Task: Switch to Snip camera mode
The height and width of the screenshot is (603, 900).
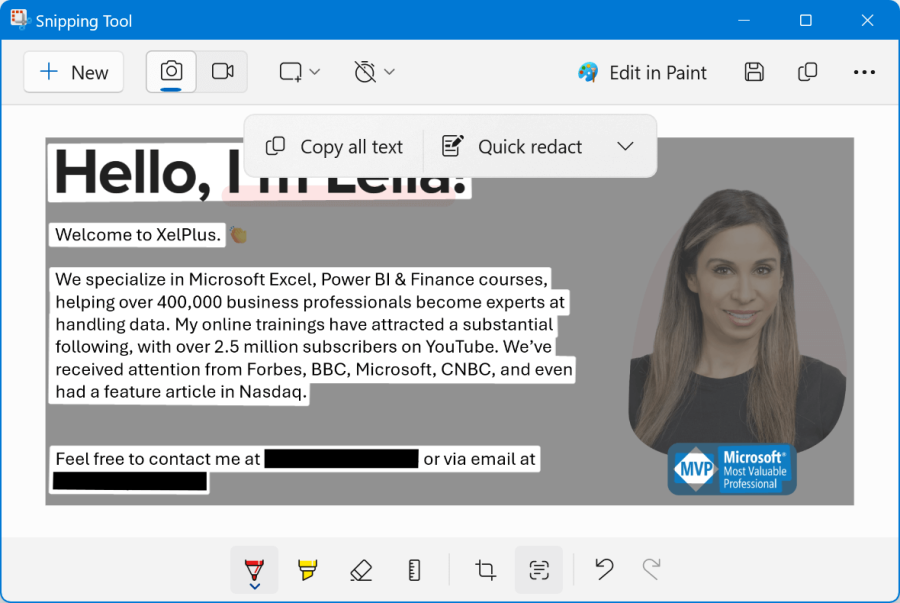Action: point(172,72)
